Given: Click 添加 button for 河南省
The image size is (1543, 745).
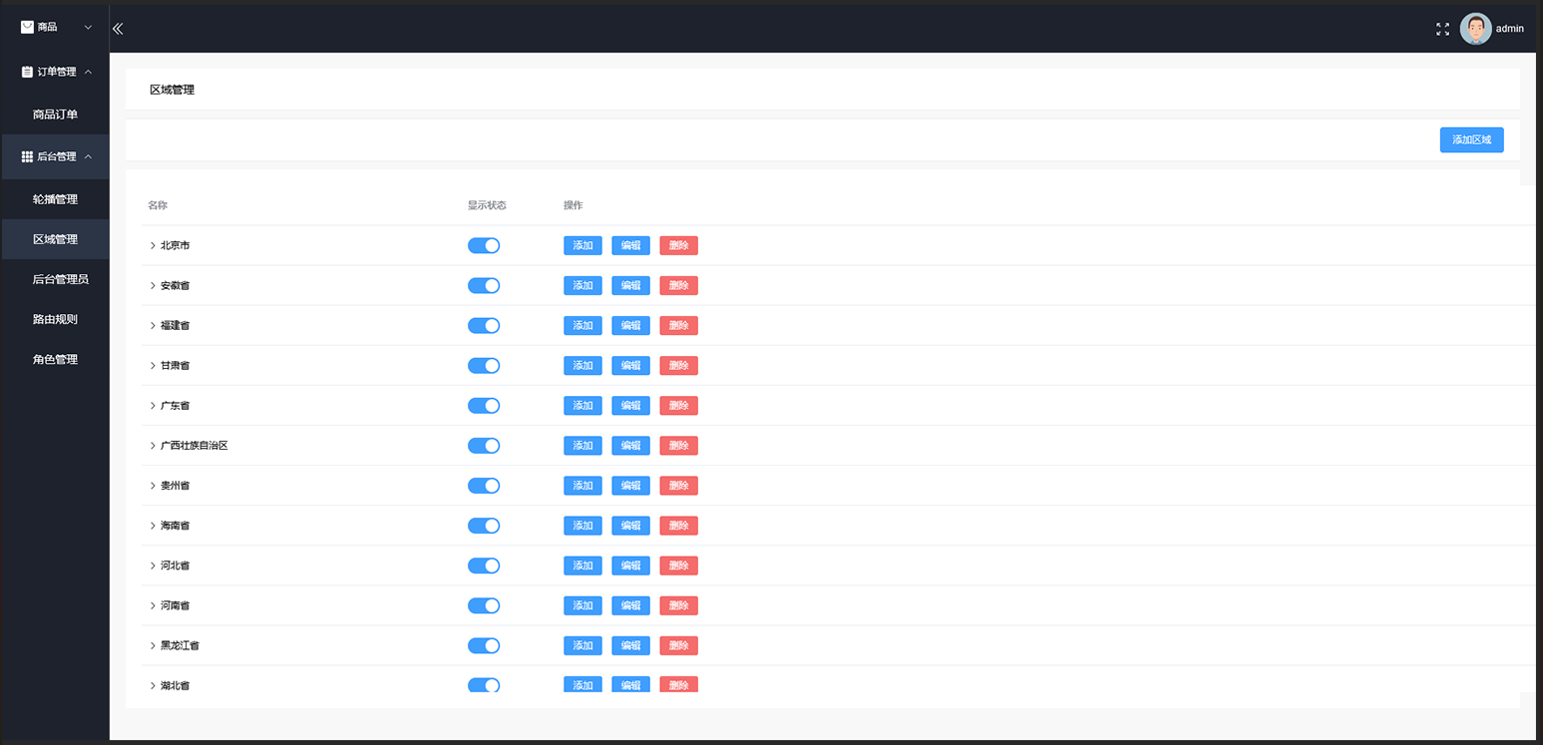Looking at the screenshot, I should [583, 605].
